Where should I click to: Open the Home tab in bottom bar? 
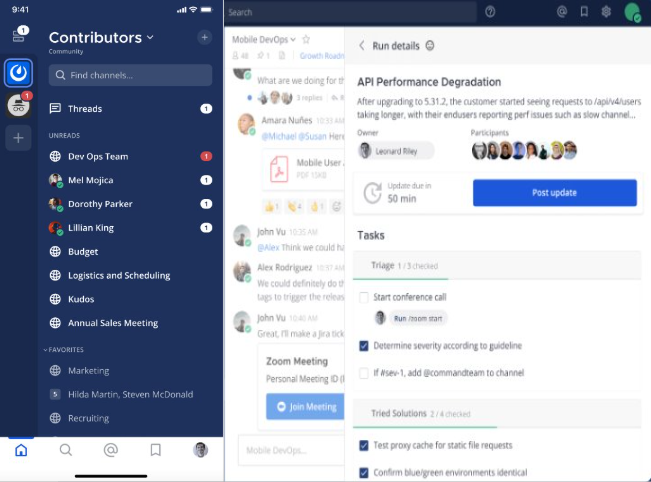click(21, 450)
